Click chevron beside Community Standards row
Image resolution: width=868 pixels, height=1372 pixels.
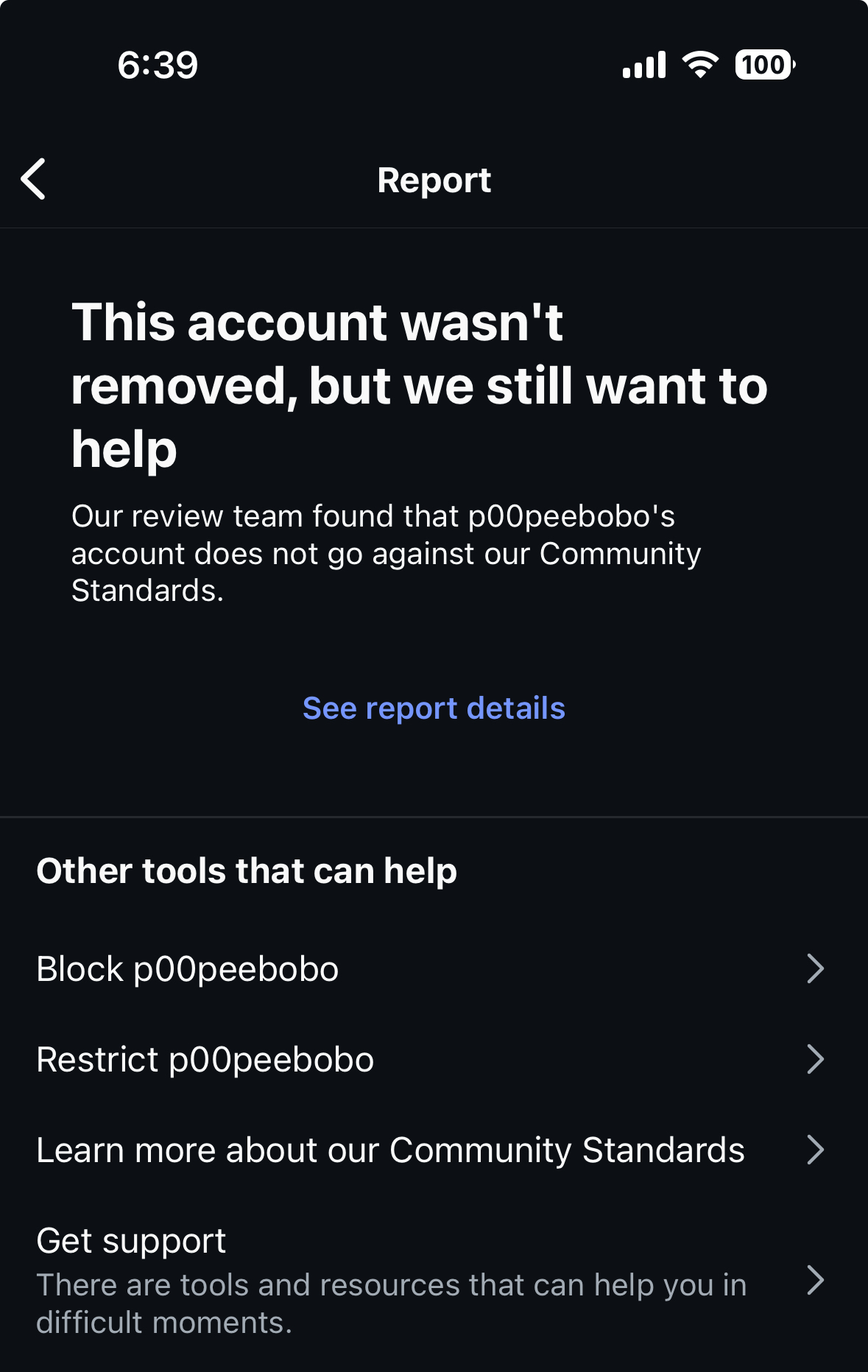click(815, 1150)
